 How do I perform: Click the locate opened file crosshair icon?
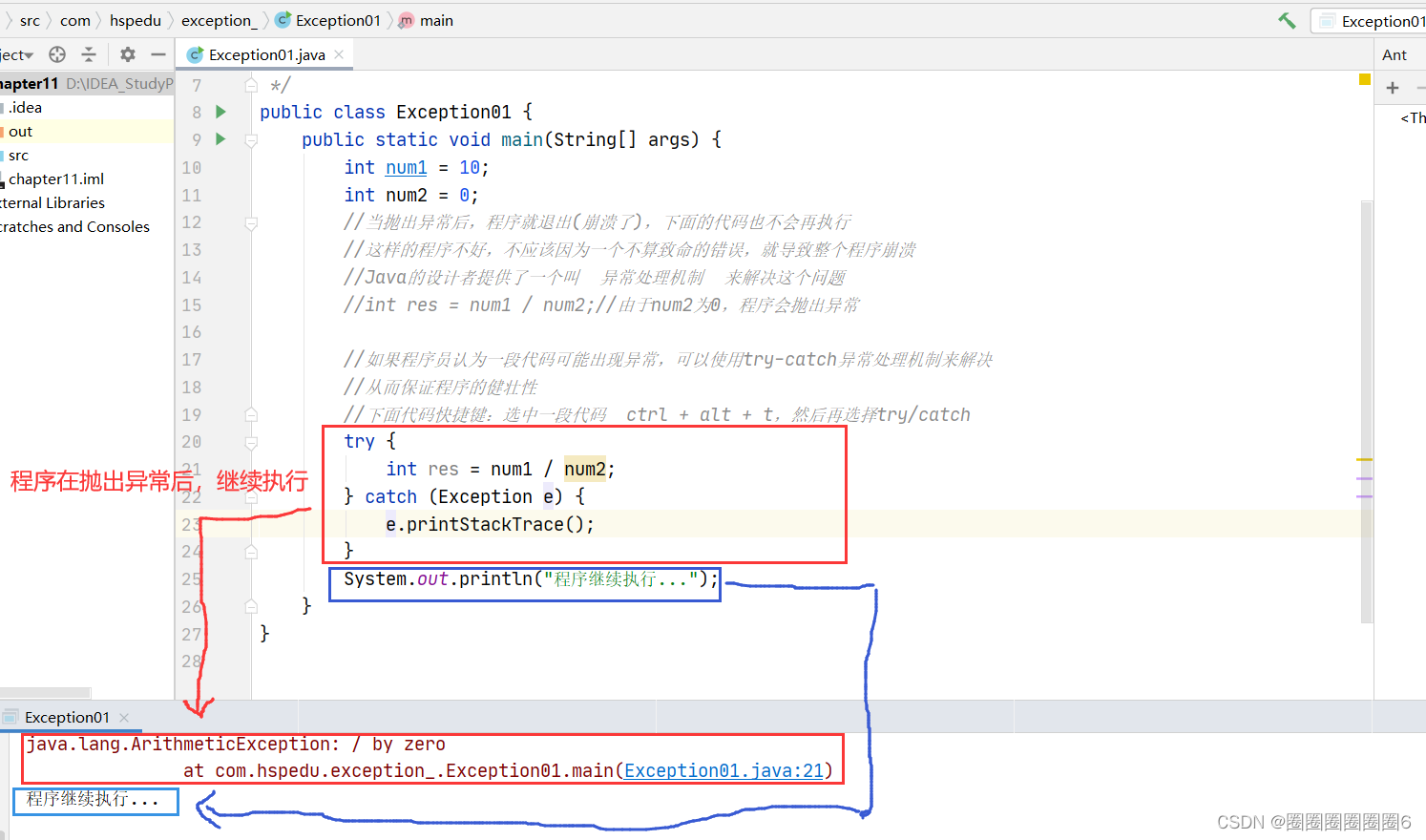coord(57,54)
